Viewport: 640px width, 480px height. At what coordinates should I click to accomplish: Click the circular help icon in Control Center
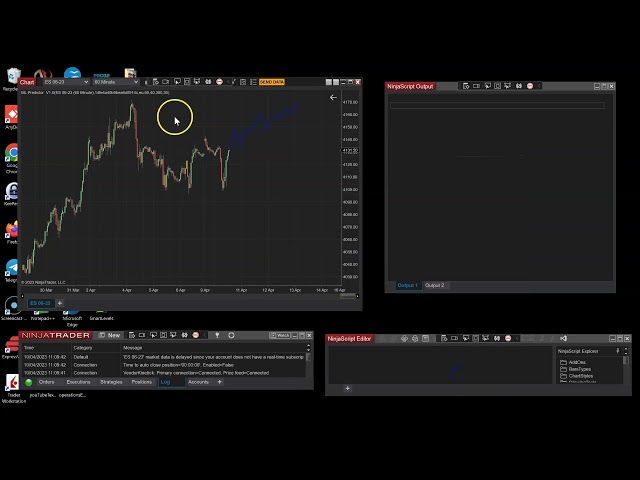click(x=231, y=335)
